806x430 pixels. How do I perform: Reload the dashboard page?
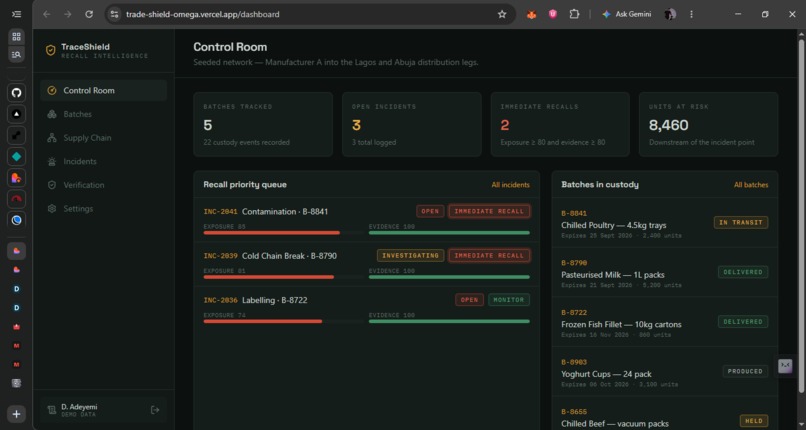click(x=89, y=14)
